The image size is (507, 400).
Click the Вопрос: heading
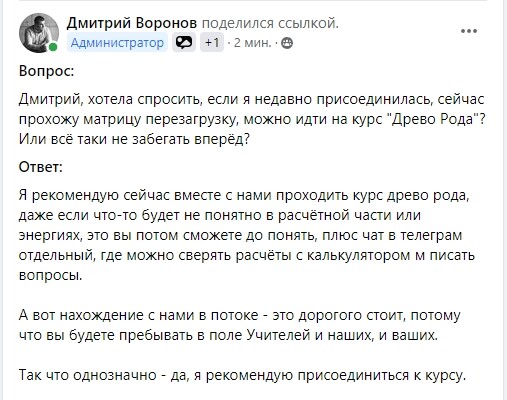coord(46,71)
